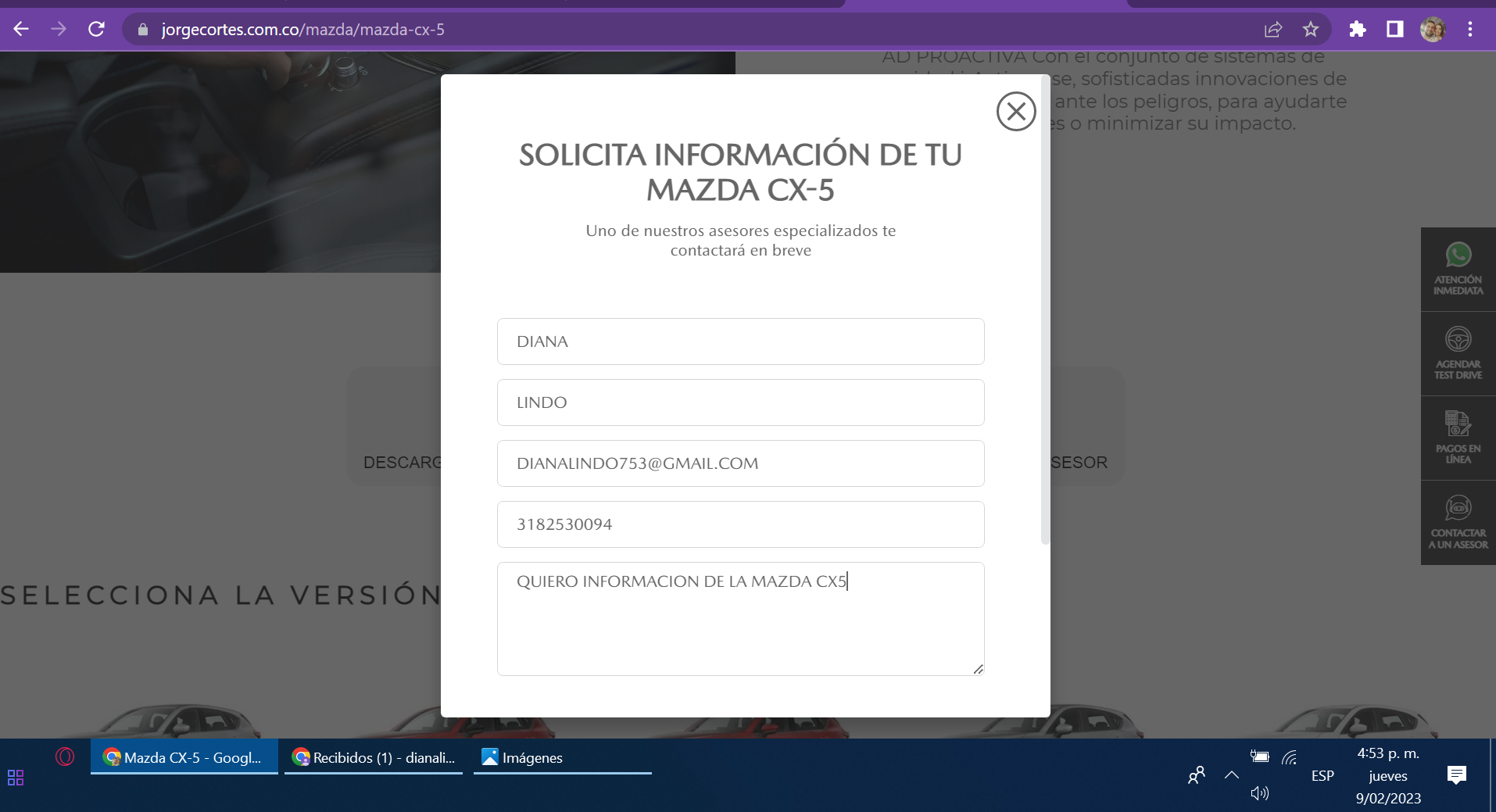
Task: Switch to Mazda CX-5 Chrome taskbar window
Action: [x=184, y=757]
